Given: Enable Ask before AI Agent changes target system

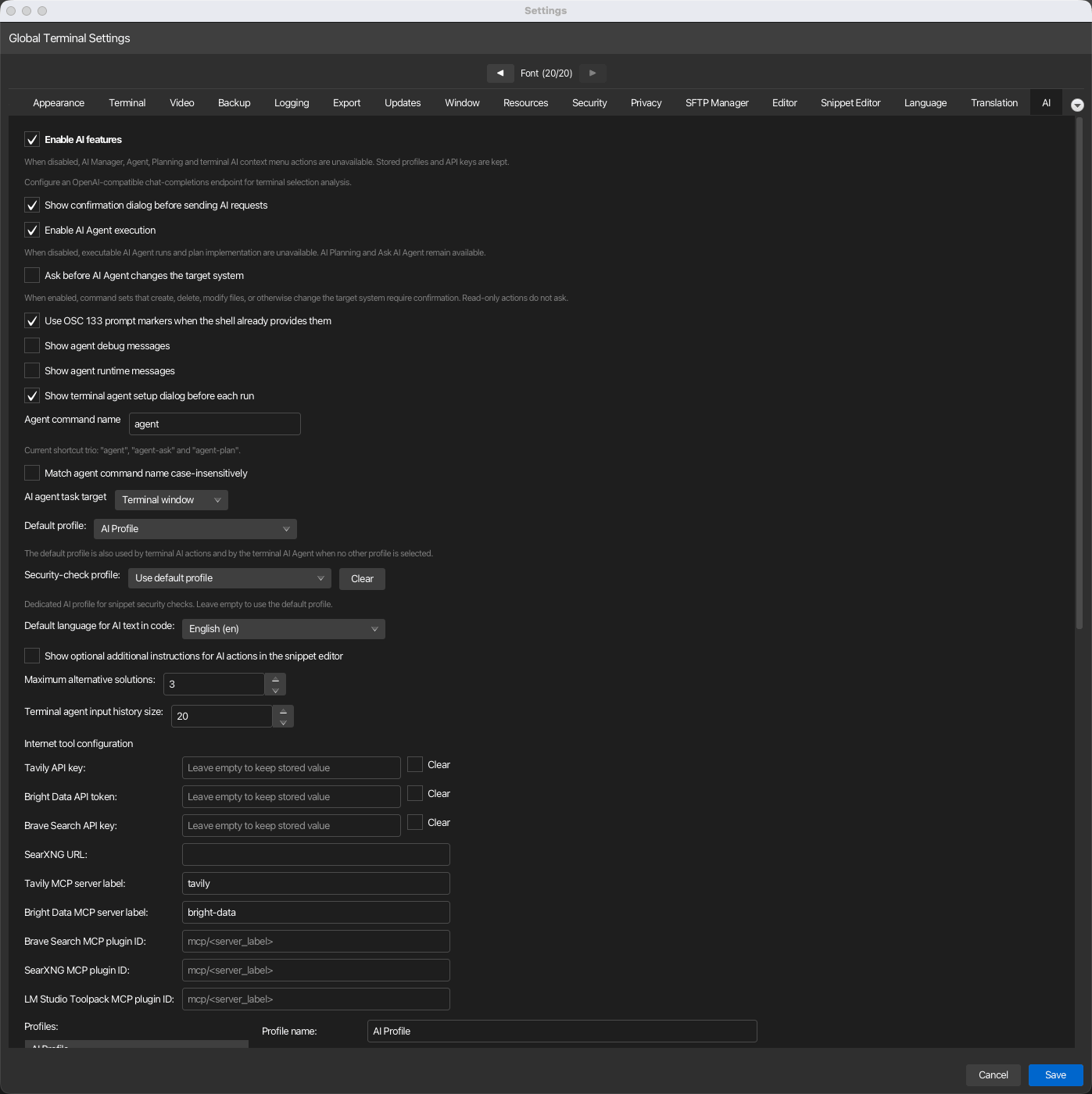Looking at the screenshot, I should (32, 276).
